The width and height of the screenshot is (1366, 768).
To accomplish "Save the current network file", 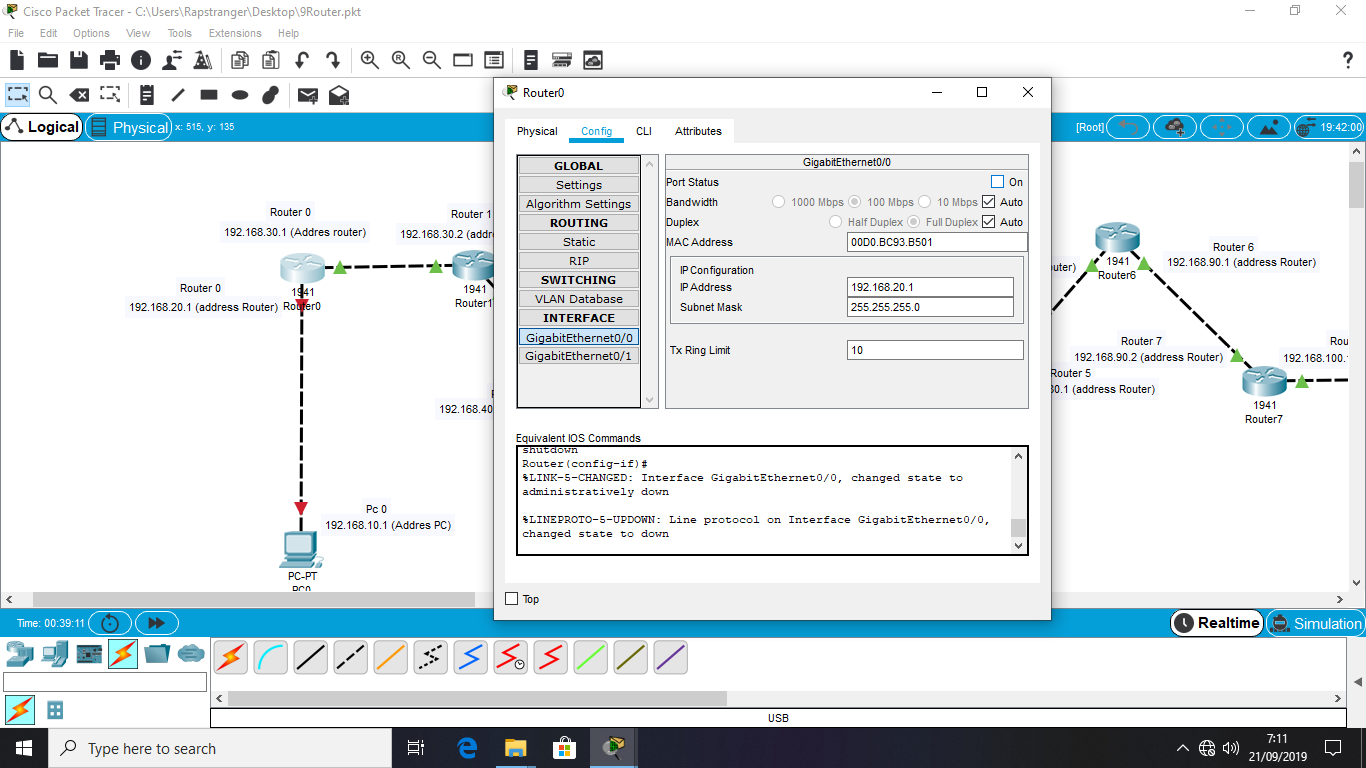I will point(79,60).
